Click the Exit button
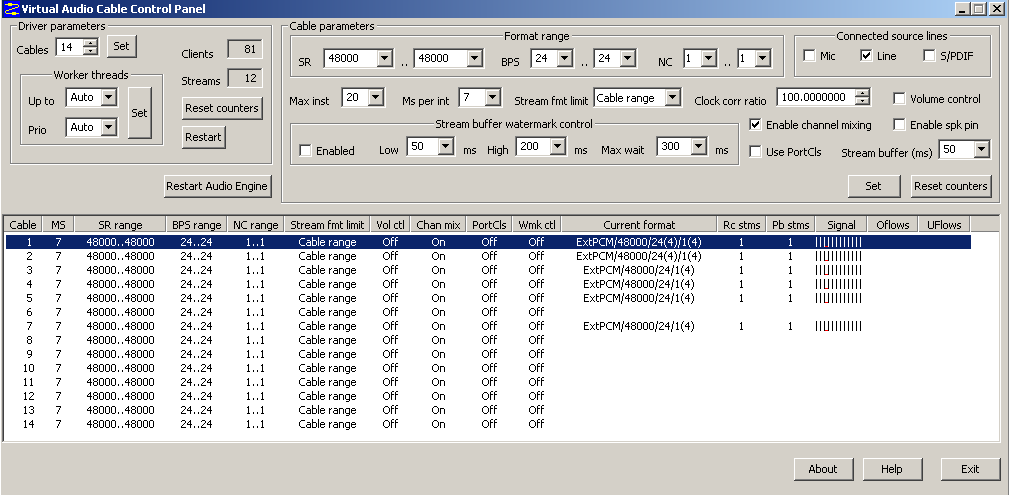Image resolution: width=1009 pixels, height=495 pixels. [970, 469]
